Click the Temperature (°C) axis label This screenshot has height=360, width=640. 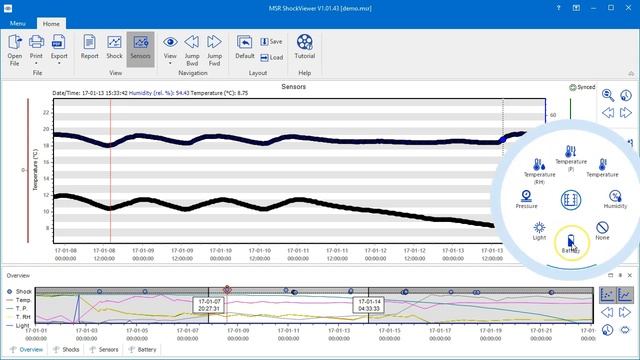(35, 170)
